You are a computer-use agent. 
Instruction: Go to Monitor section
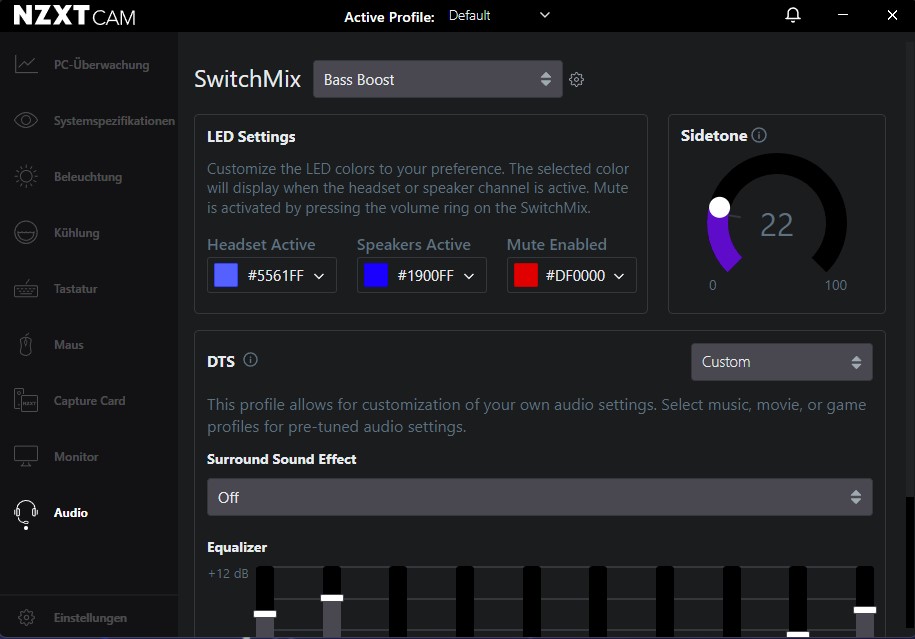(76, 457)
